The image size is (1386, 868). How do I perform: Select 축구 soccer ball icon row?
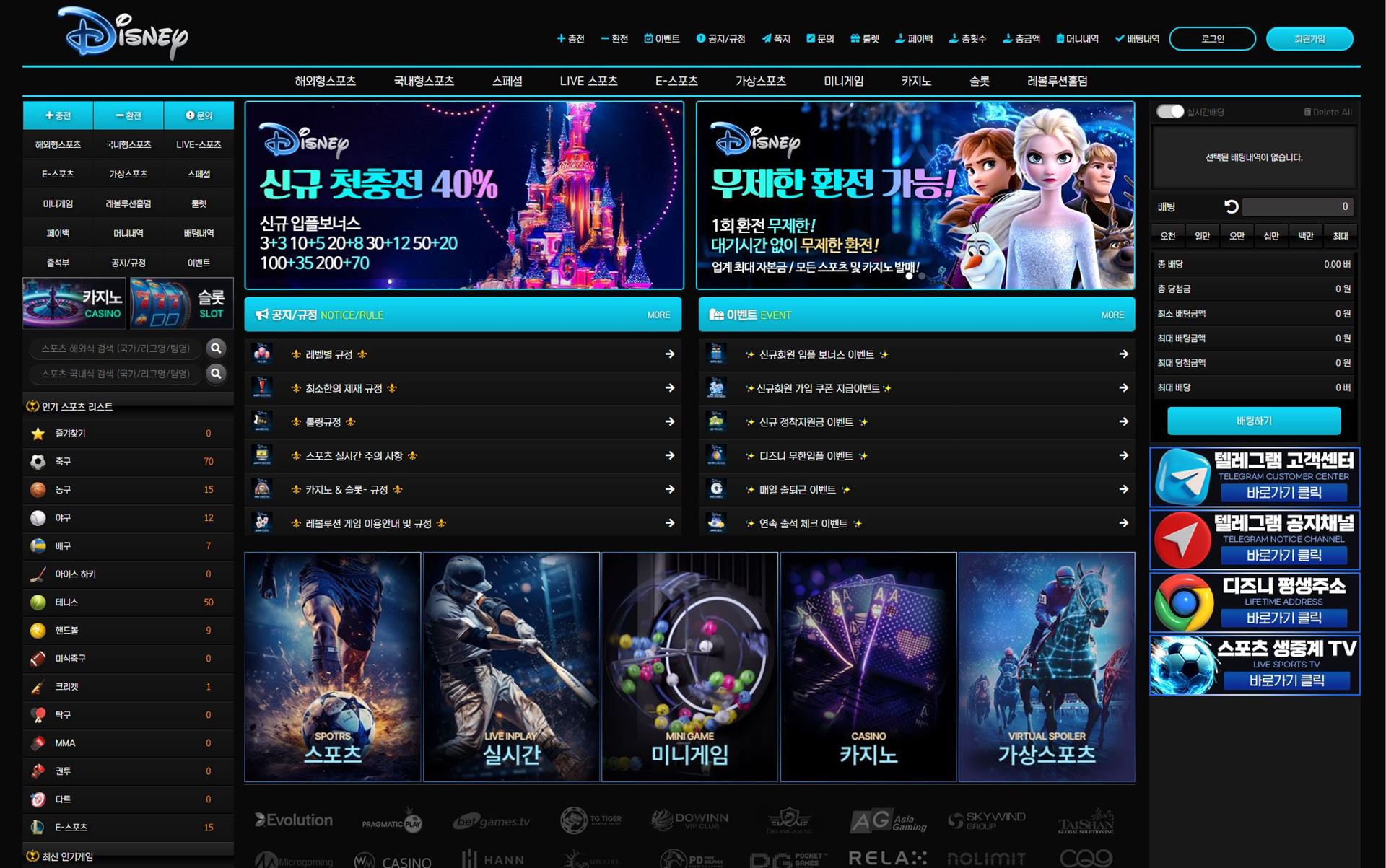coord(128,461)
